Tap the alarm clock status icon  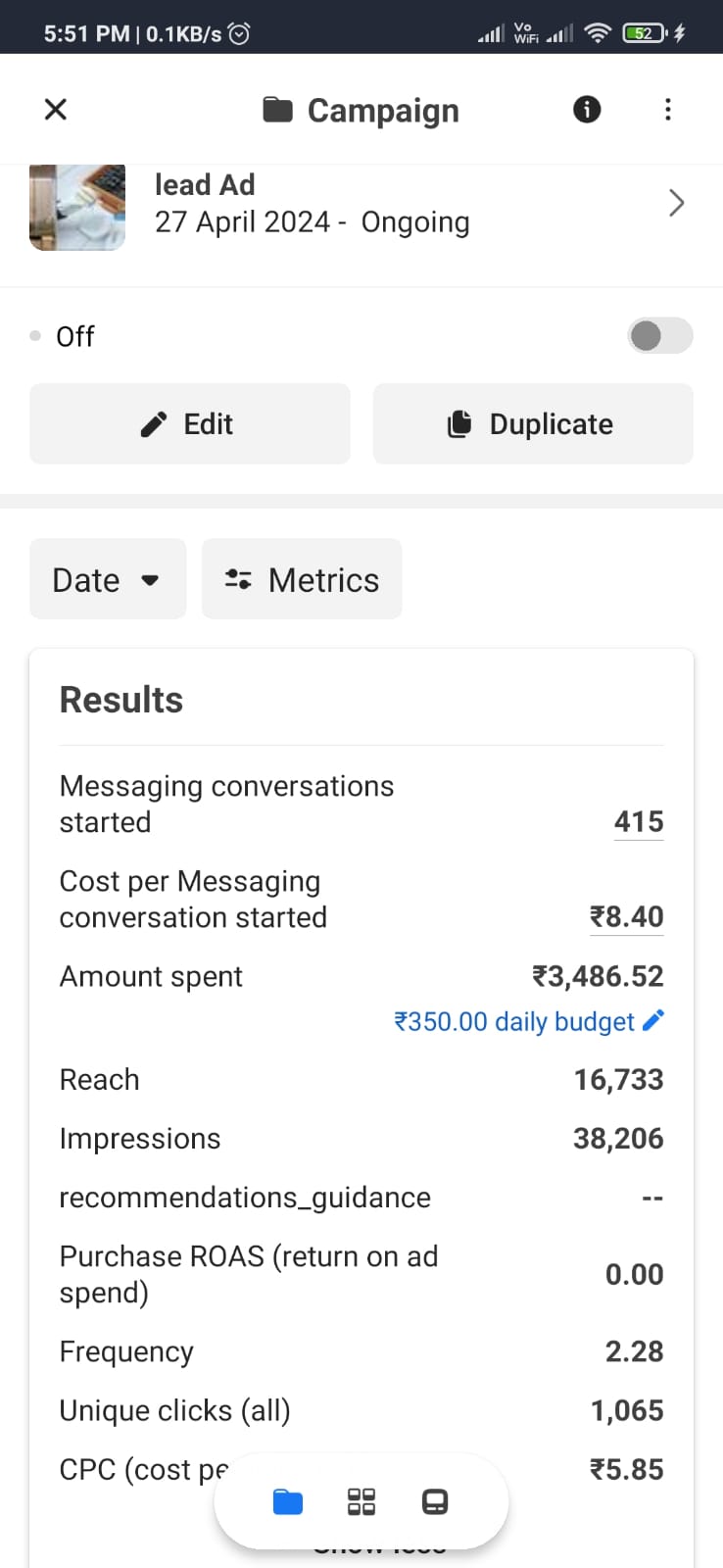click(239, 33)
